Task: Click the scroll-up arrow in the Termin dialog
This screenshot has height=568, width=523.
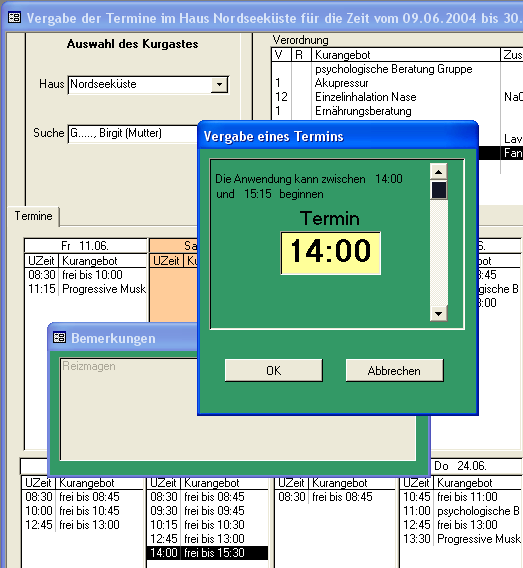Action: tap(439, 172)
